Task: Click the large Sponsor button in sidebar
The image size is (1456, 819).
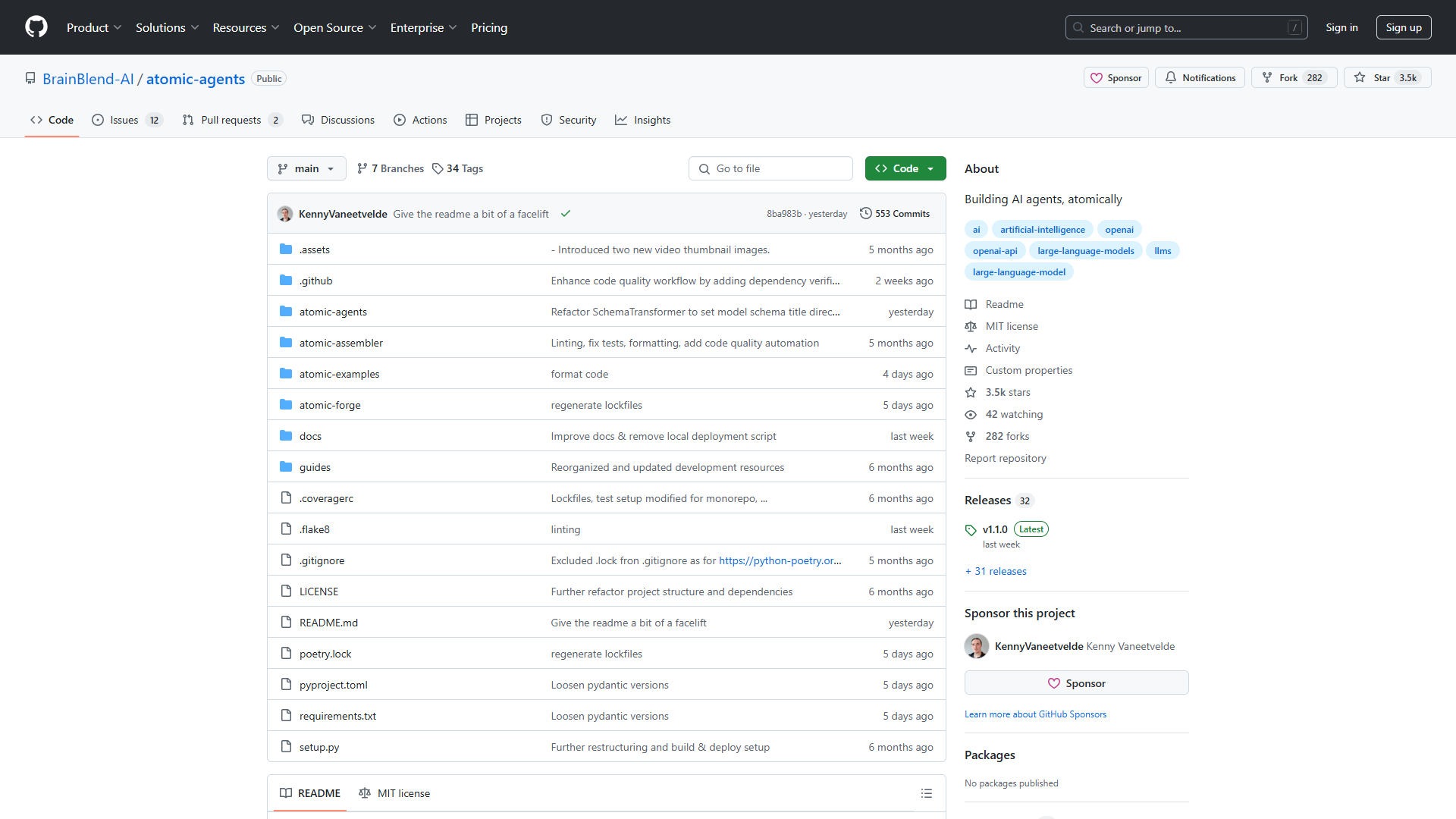Action: pyautogui.click(x=1076, y=683)
